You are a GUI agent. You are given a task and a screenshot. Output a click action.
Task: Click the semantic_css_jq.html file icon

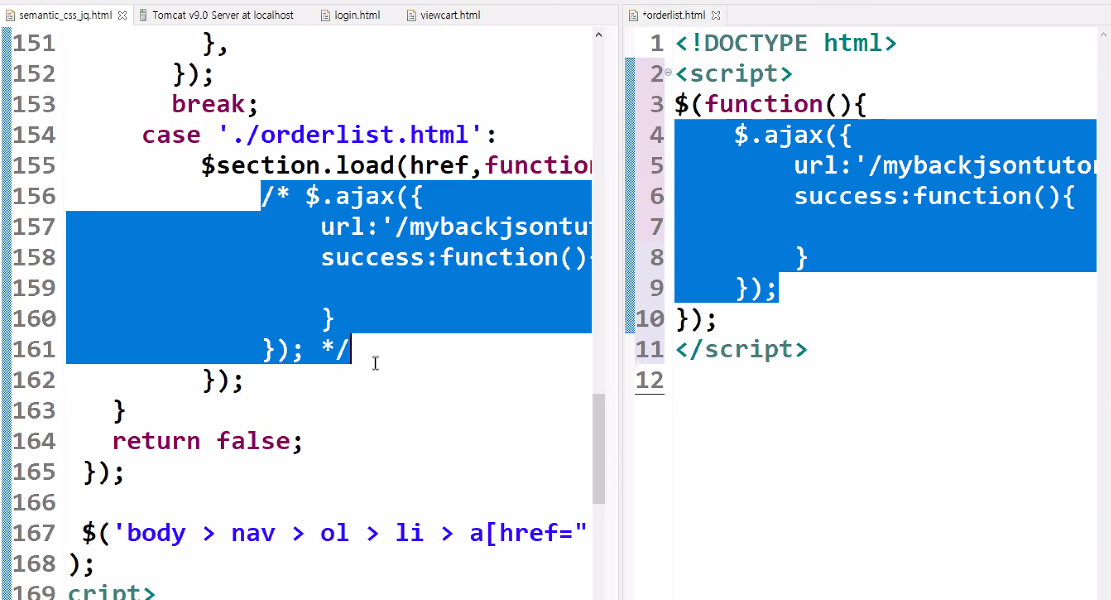pyautogui.click(x=10, y=15)
